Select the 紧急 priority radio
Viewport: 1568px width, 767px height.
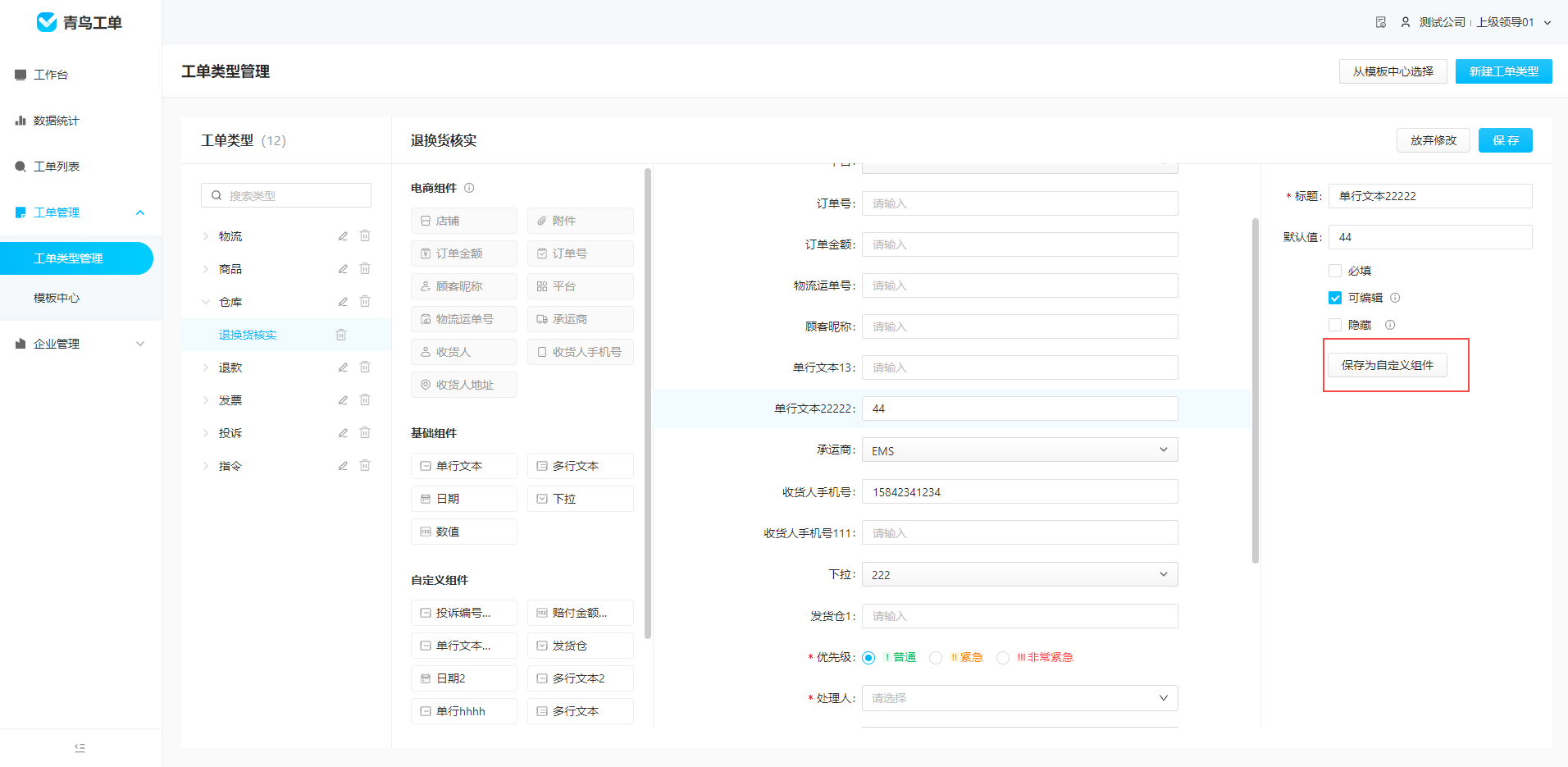coord(936,658)
